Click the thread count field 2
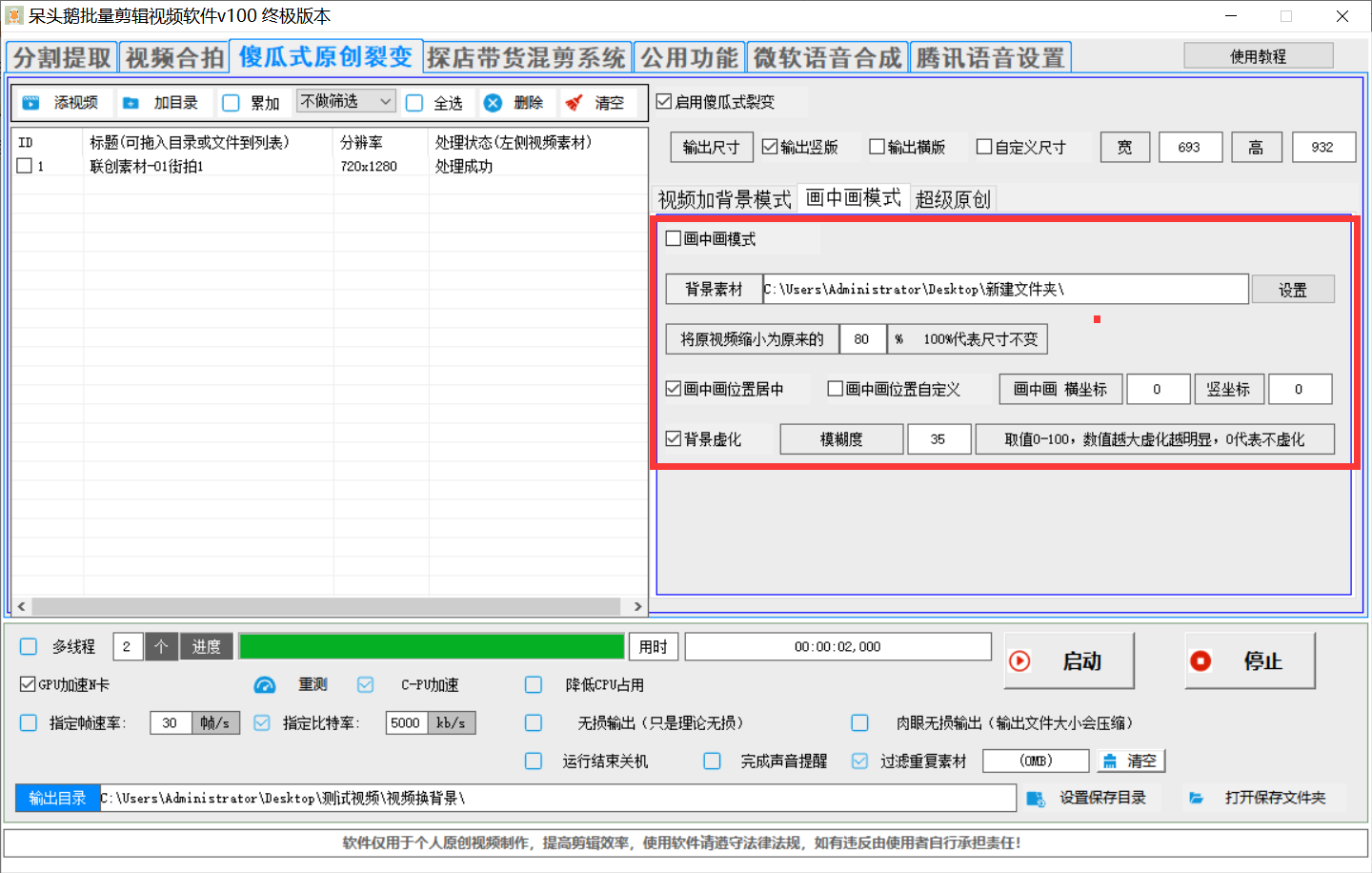1372x873 pixels. 127,646
